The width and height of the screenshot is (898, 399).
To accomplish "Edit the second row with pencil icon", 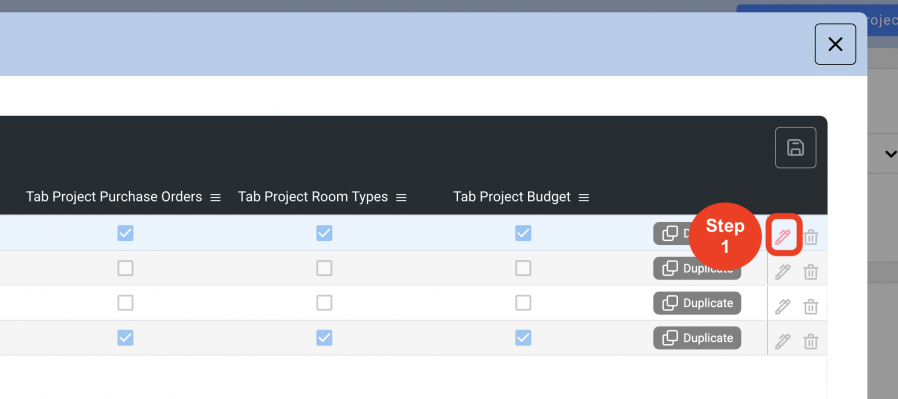I will (782, 271).
